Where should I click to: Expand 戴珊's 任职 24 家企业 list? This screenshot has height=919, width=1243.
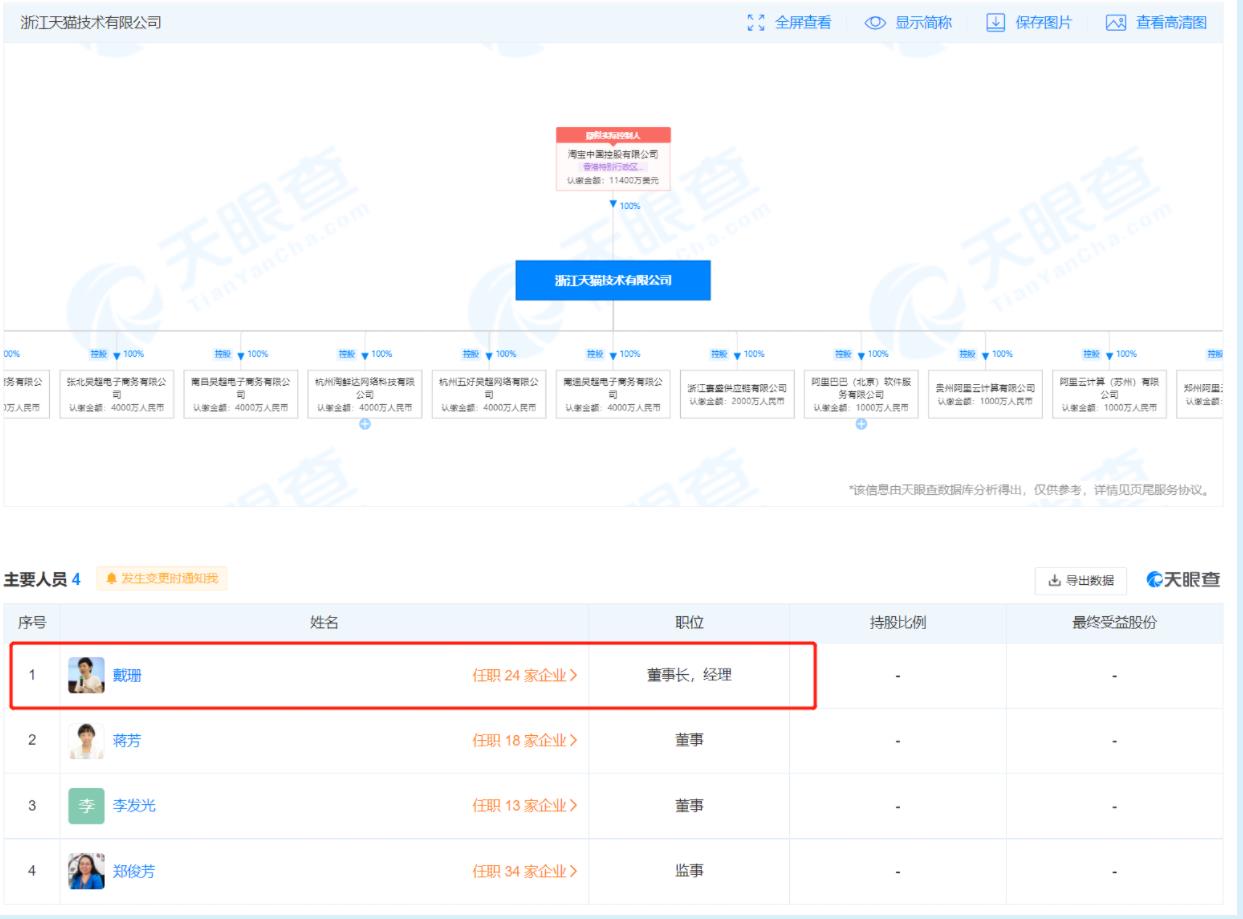click(x=525, y=675)
